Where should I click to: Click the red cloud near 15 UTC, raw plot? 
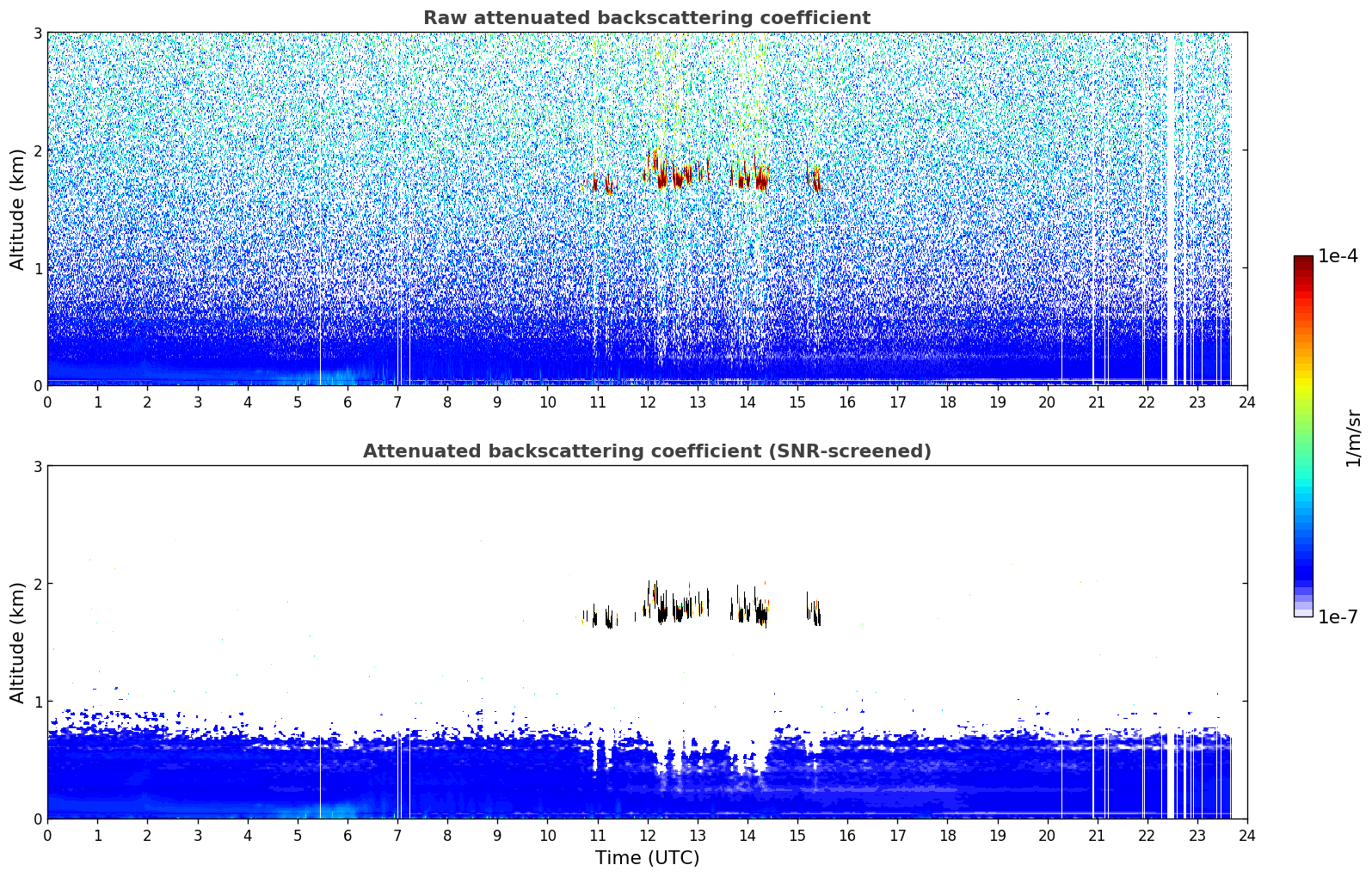pyautogui.click(x=814, y=179)
